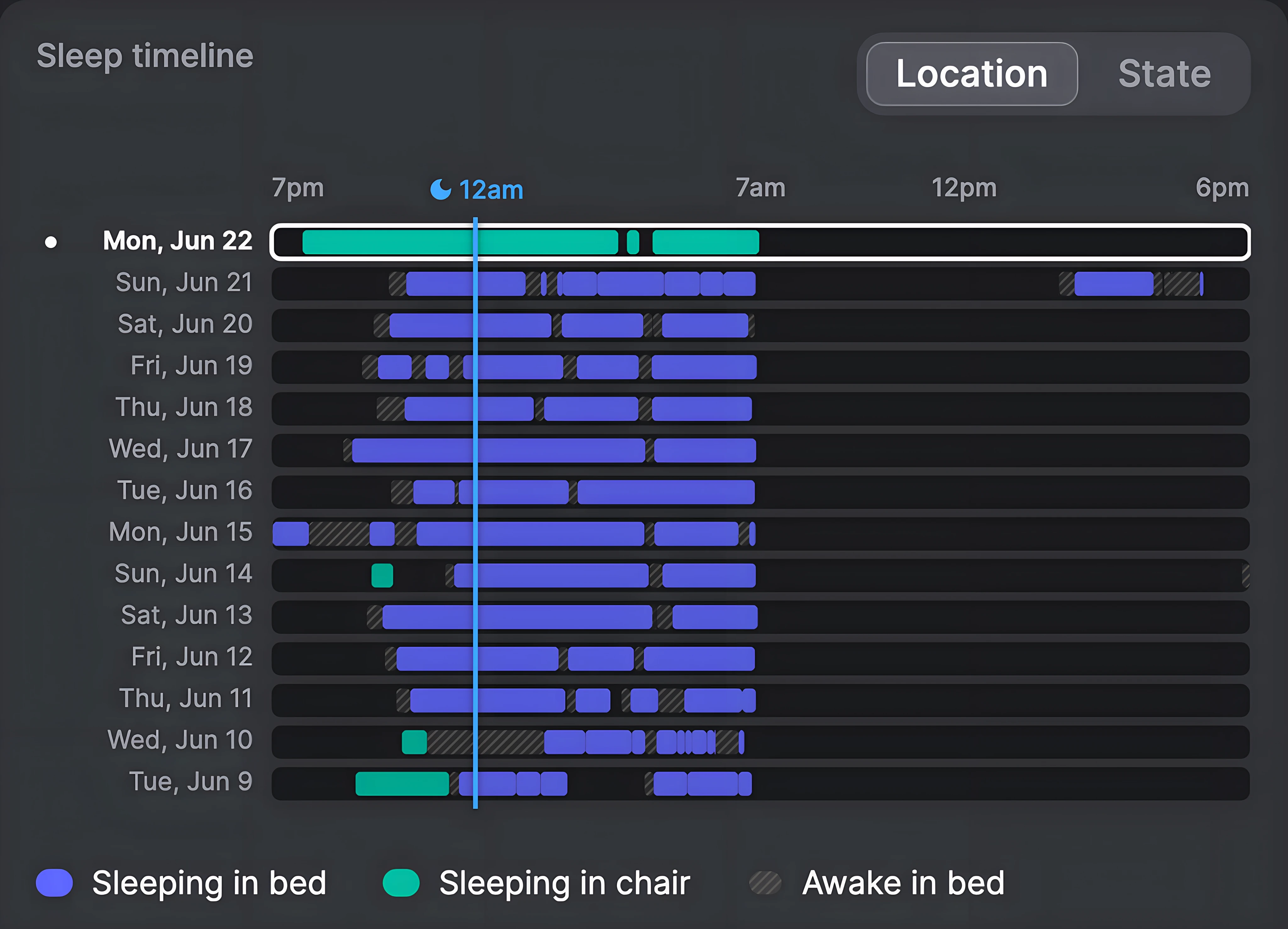This screenshot has height=929, width=1288.
Task: Select the Mon, Jun 15 row label
Action: [180, 532]
